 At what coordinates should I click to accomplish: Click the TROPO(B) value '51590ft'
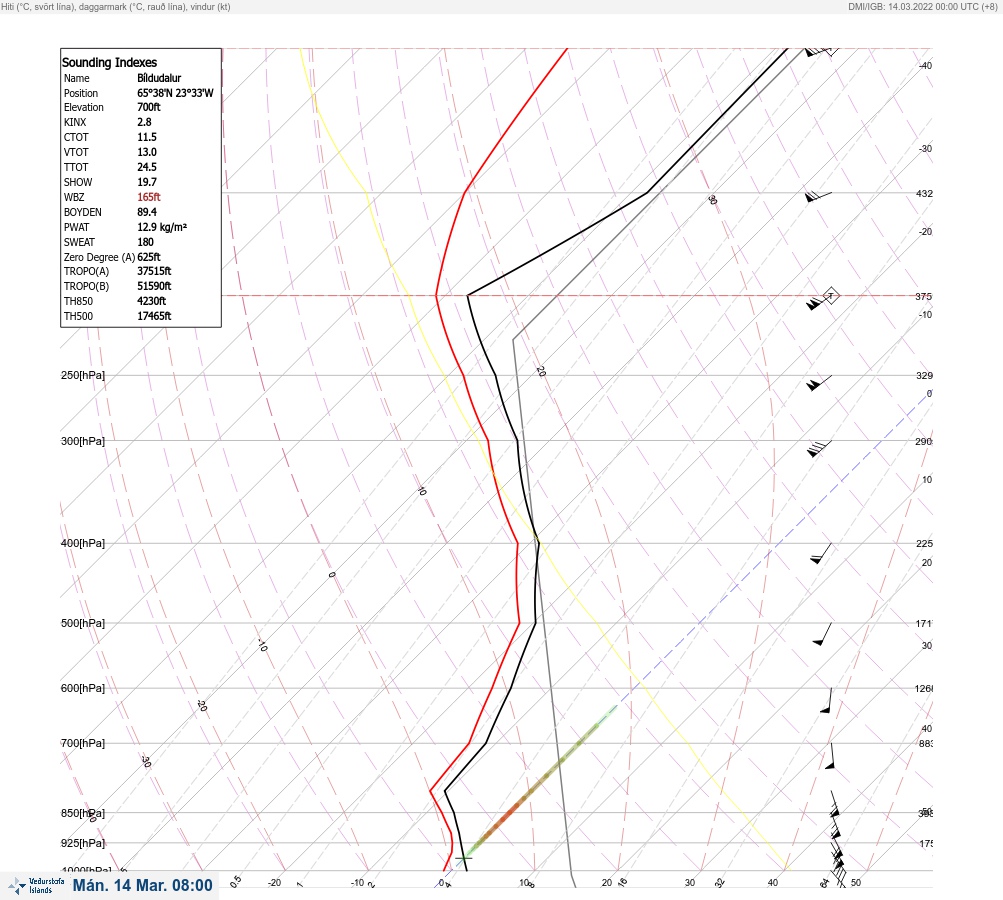click(x=154, y=286)
